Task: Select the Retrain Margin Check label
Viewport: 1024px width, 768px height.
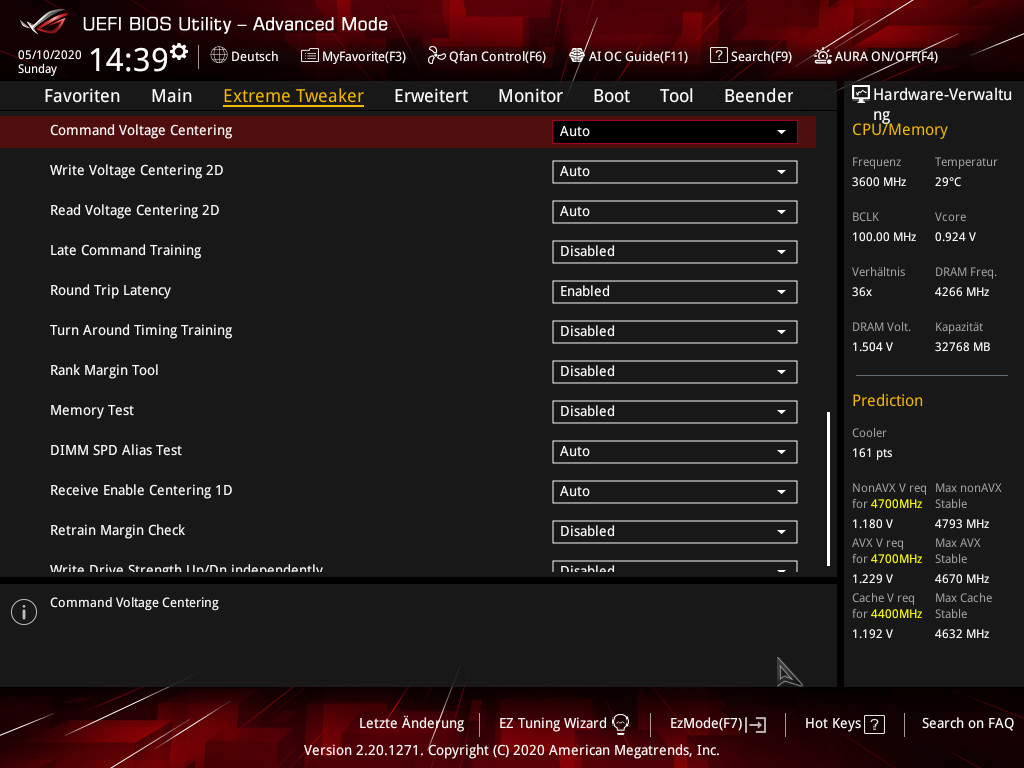Action: click(118, 530)
